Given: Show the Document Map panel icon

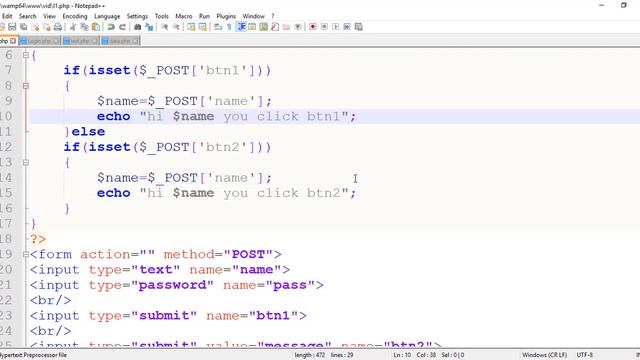Looking at the screenshot, I should 264,27.
